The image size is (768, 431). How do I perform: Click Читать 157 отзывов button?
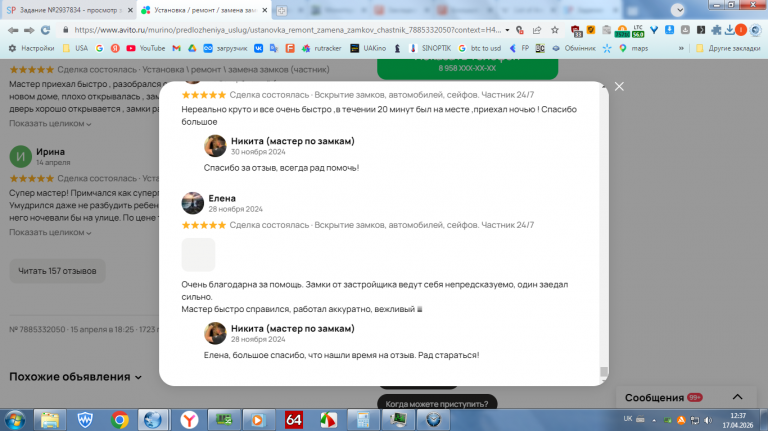(x=57, y=271)
